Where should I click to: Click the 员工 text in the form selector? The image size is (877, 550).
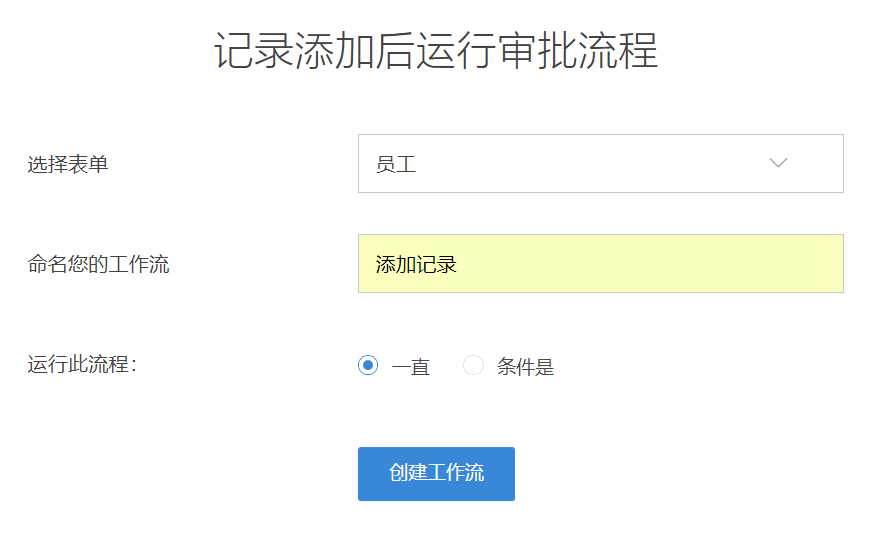[x=396, y=165]
